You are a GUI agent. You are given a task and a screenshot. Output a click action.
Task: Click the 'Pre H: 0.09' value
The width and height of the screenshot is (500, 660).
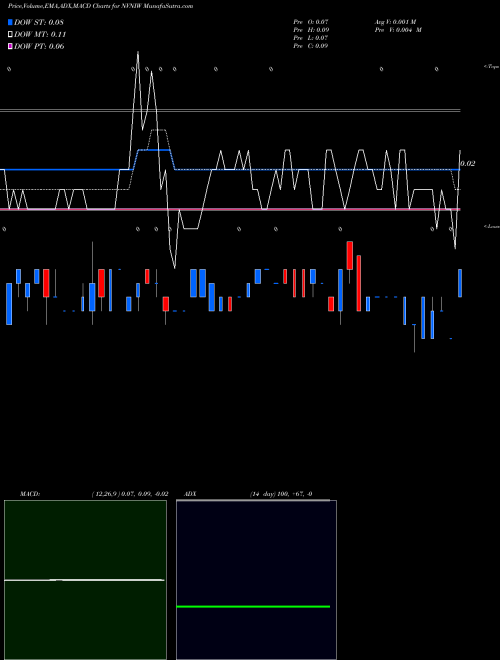coord(311,30)
